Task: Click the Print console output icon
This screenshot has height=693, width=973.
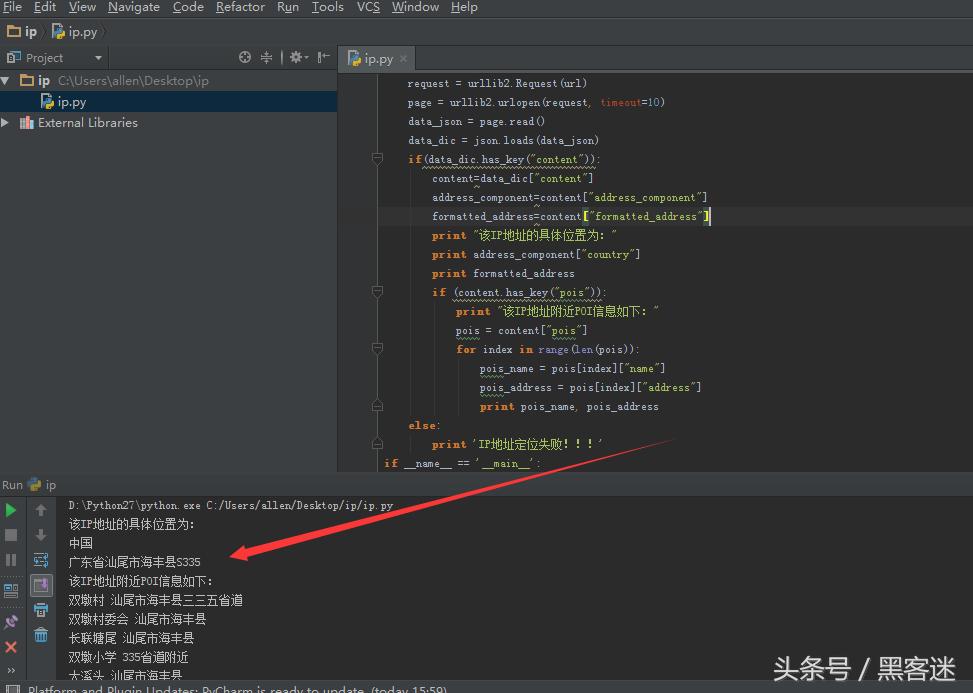Action: click(x=41, y=610)
